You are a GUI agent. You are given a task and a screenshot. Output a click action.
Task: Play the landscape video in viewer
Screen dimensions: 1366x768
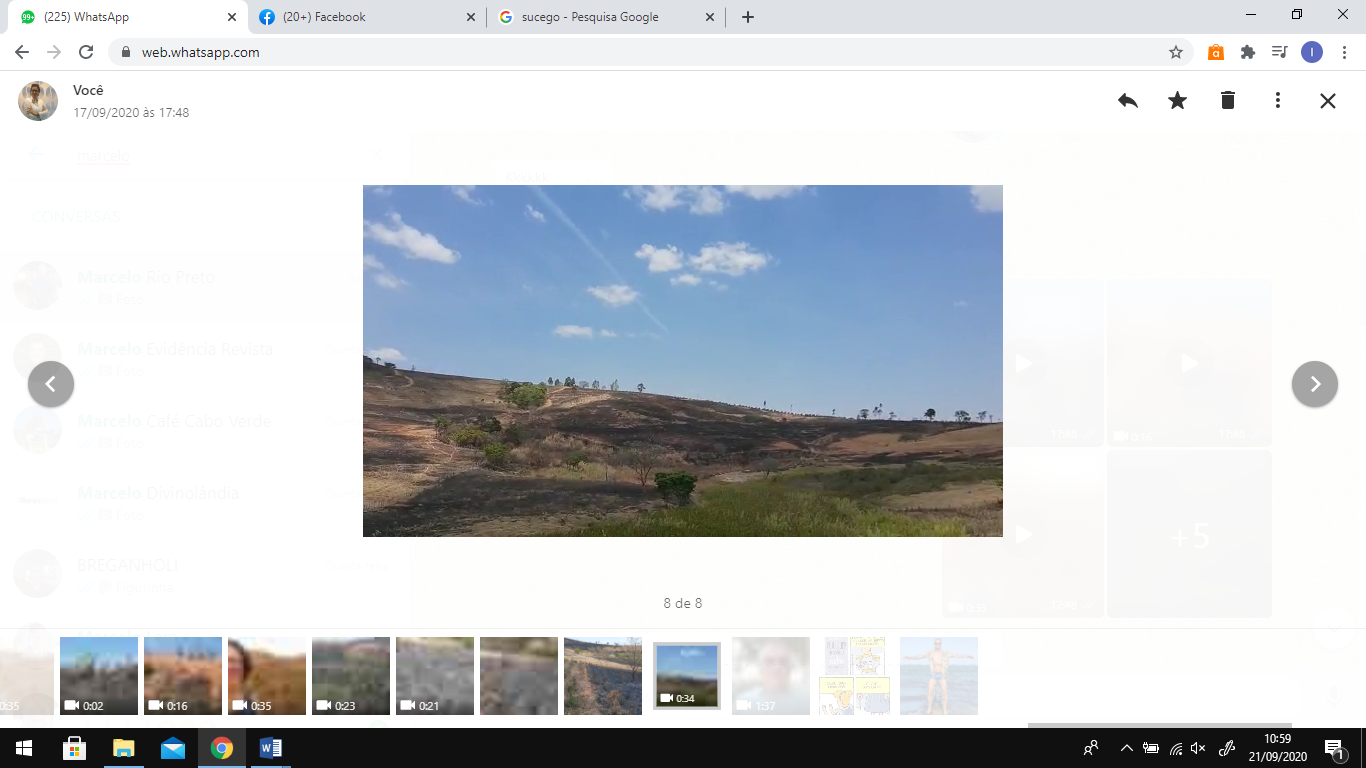(x=682, y=361)
